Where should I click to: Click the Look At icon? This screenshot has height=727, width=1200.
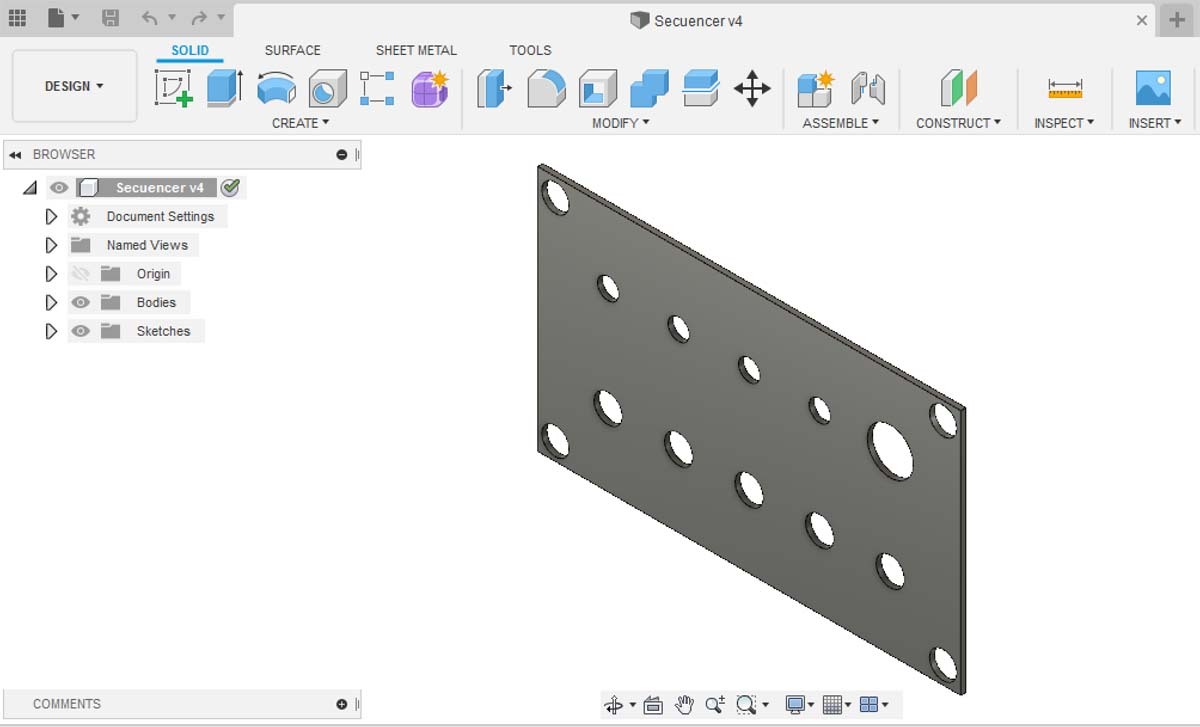[653, 705]
